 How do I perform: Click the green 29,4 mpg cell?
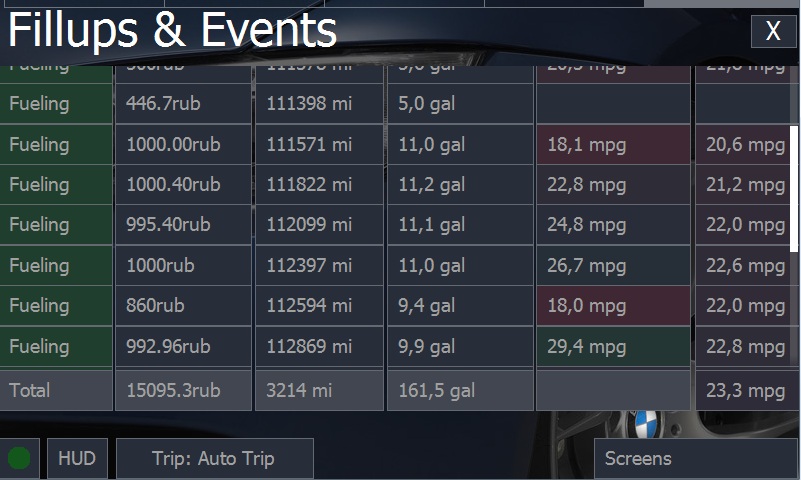pyautogui.click(x=613, y=347)
